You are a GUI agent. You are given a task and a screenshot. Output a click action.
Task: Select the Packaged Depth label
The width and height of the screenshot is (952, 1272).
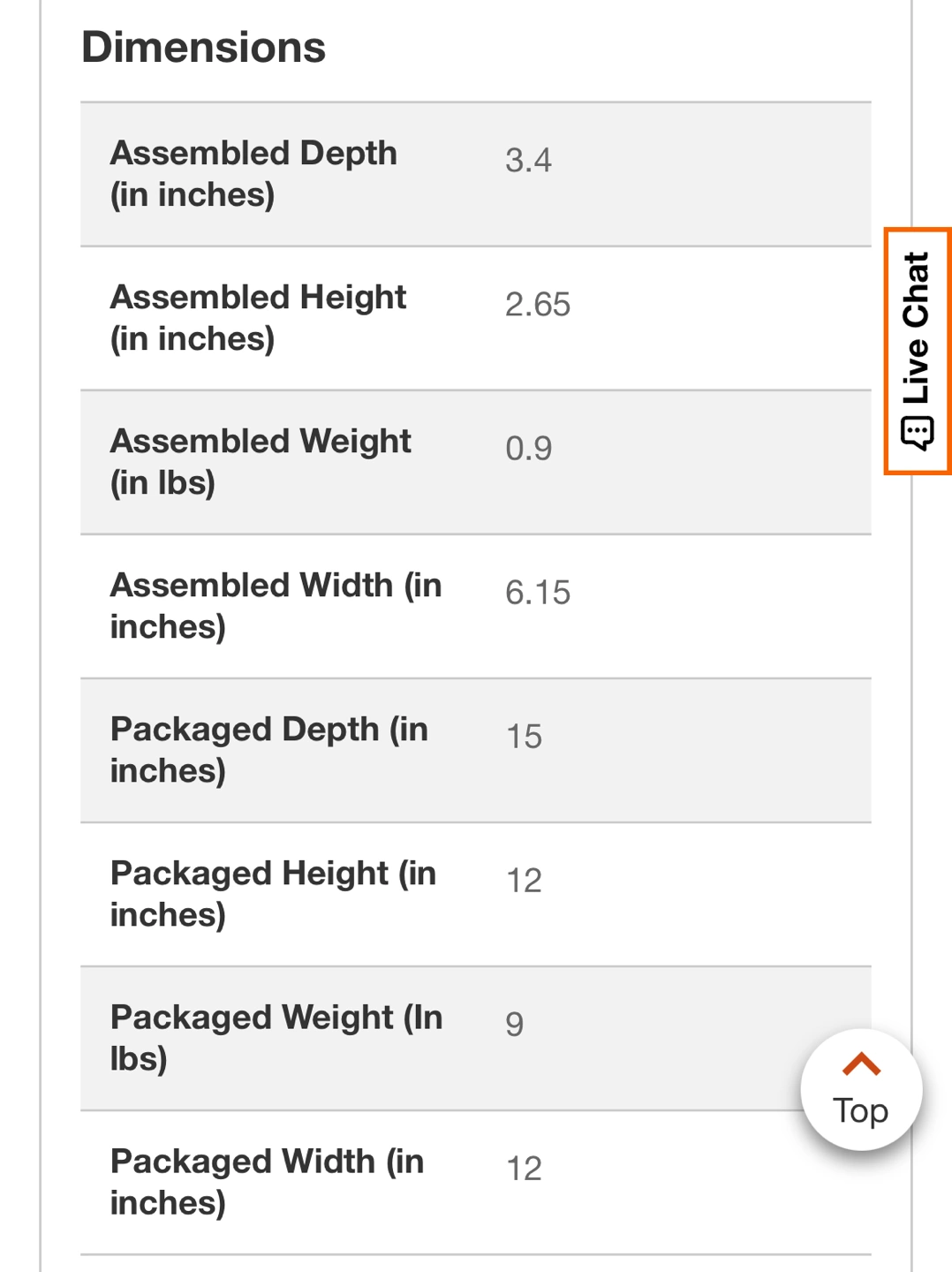click(x=269, y=750)
